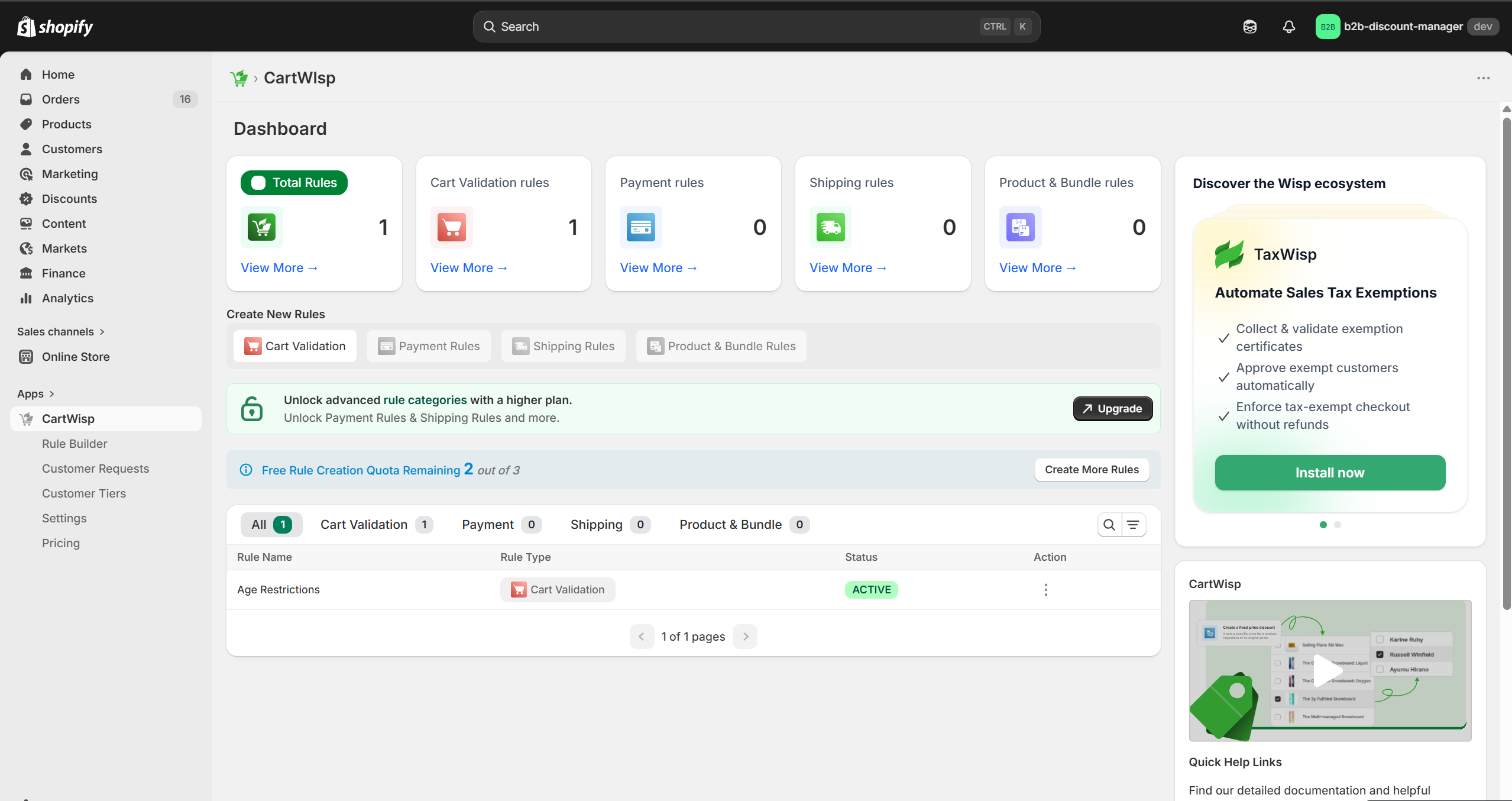The width and height of the screenshot is (1512, 801).
Task: Choose Shipping Rules under Create New Rules
Action: coord(564,346)
